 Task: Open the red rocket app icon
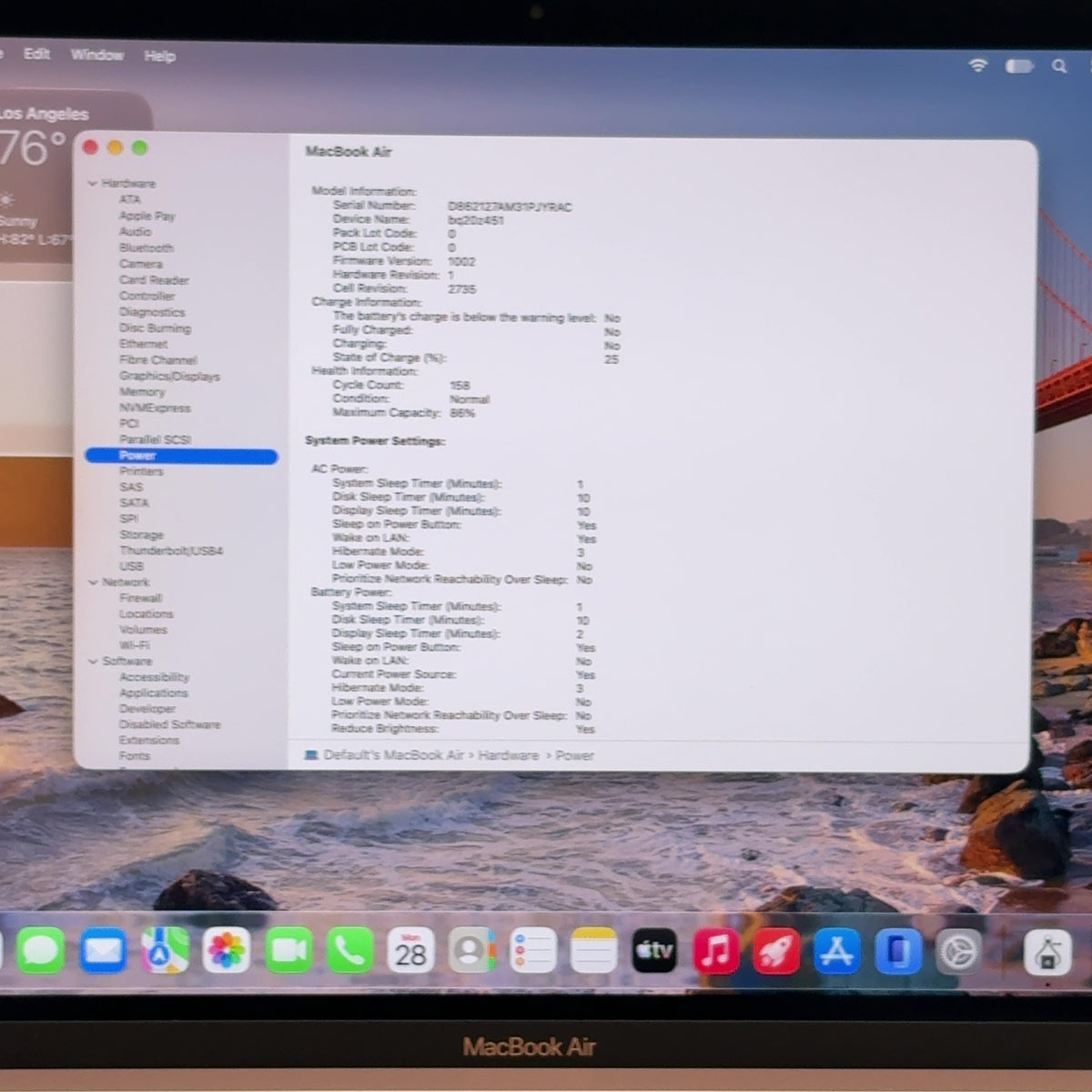[x=776, y=951]
